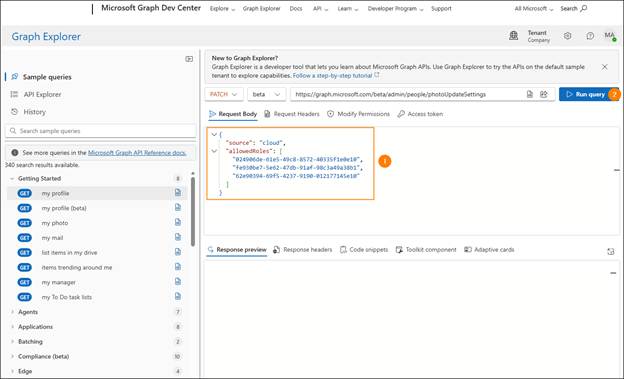Image resolution: width=624 pixels, height=379 pixels.
Task: Fold the root JSON object in editor
Action: click(214, 135)
